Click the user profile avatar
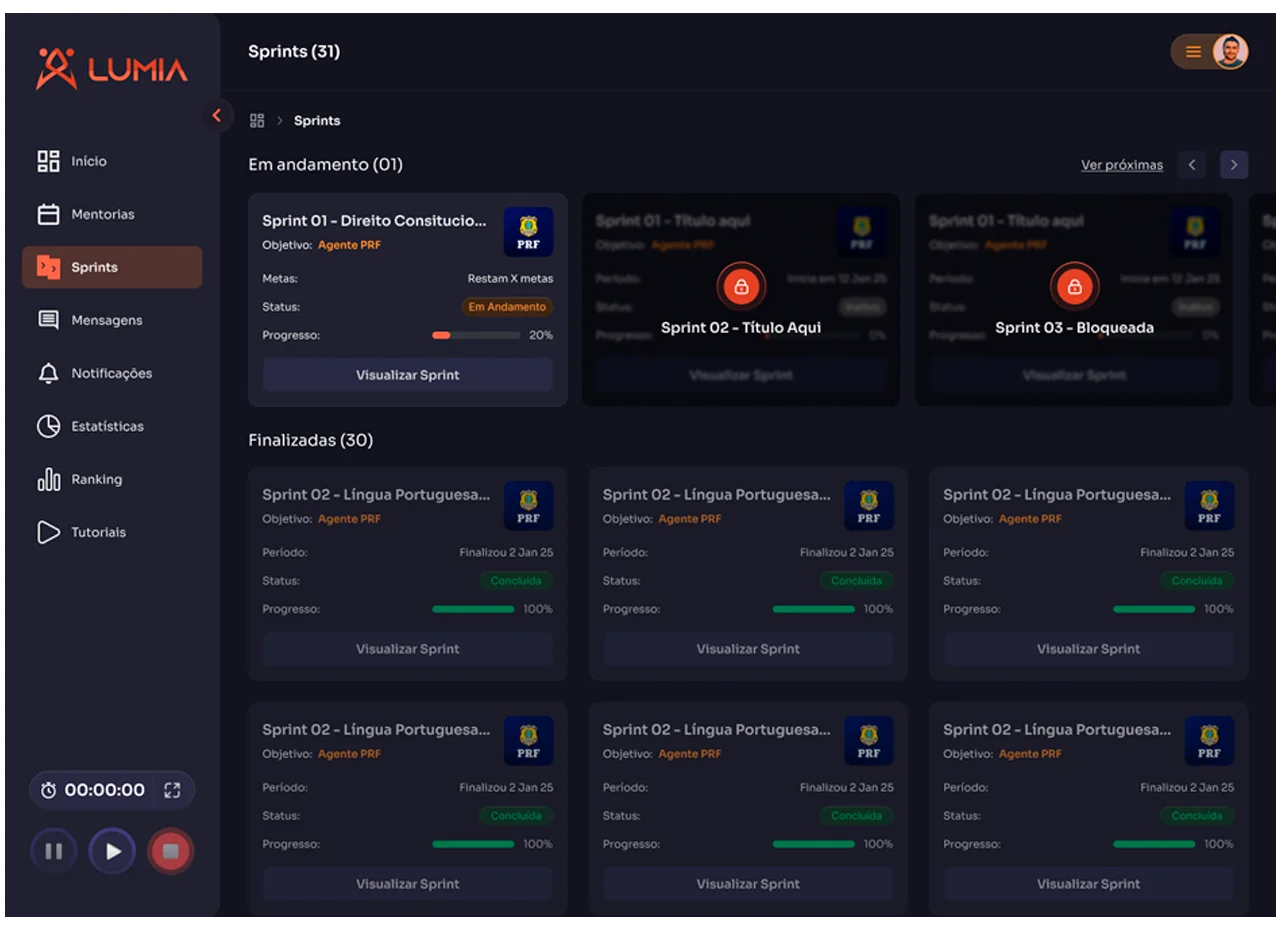1281x930 pixels. coord(1230,52)
